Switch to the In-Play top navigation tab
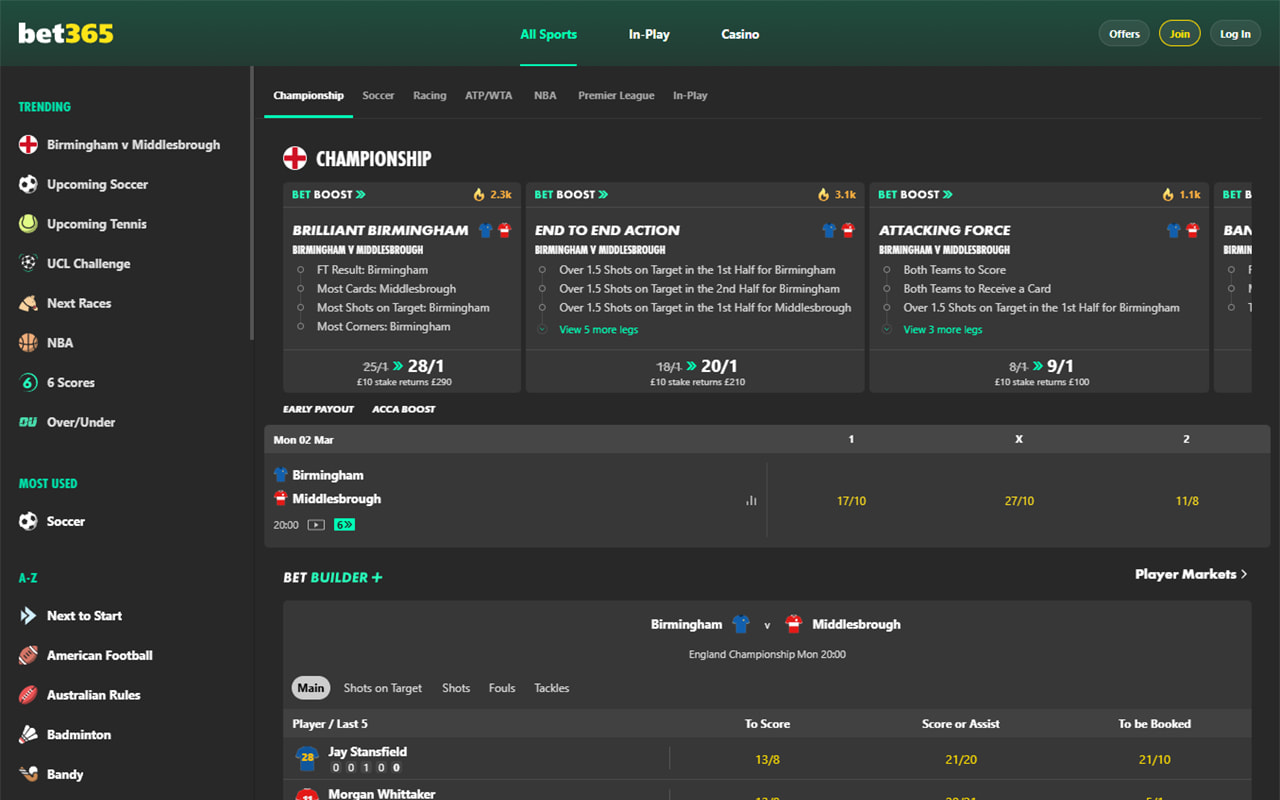 649,34
